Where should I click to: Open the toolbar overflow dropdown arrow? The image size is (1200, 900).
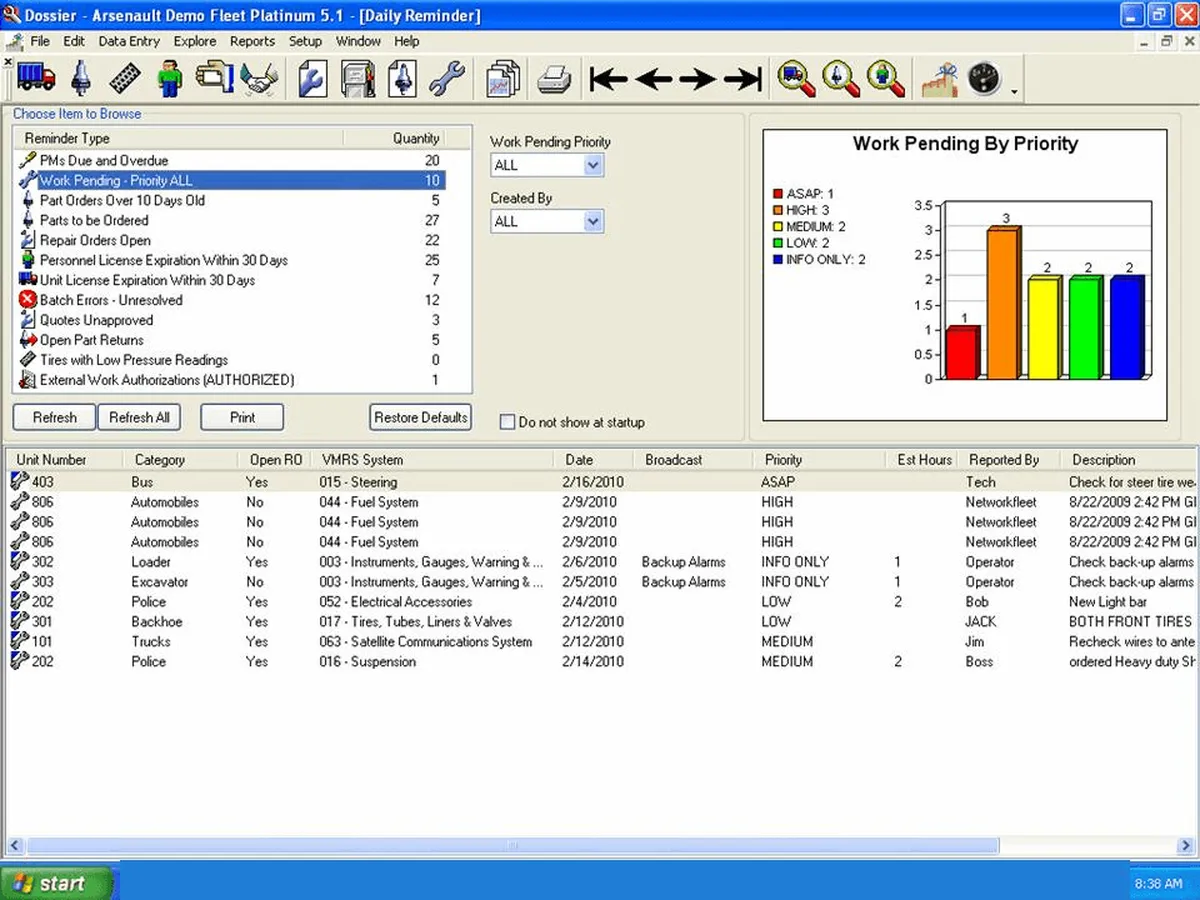tap(1015, 93)
